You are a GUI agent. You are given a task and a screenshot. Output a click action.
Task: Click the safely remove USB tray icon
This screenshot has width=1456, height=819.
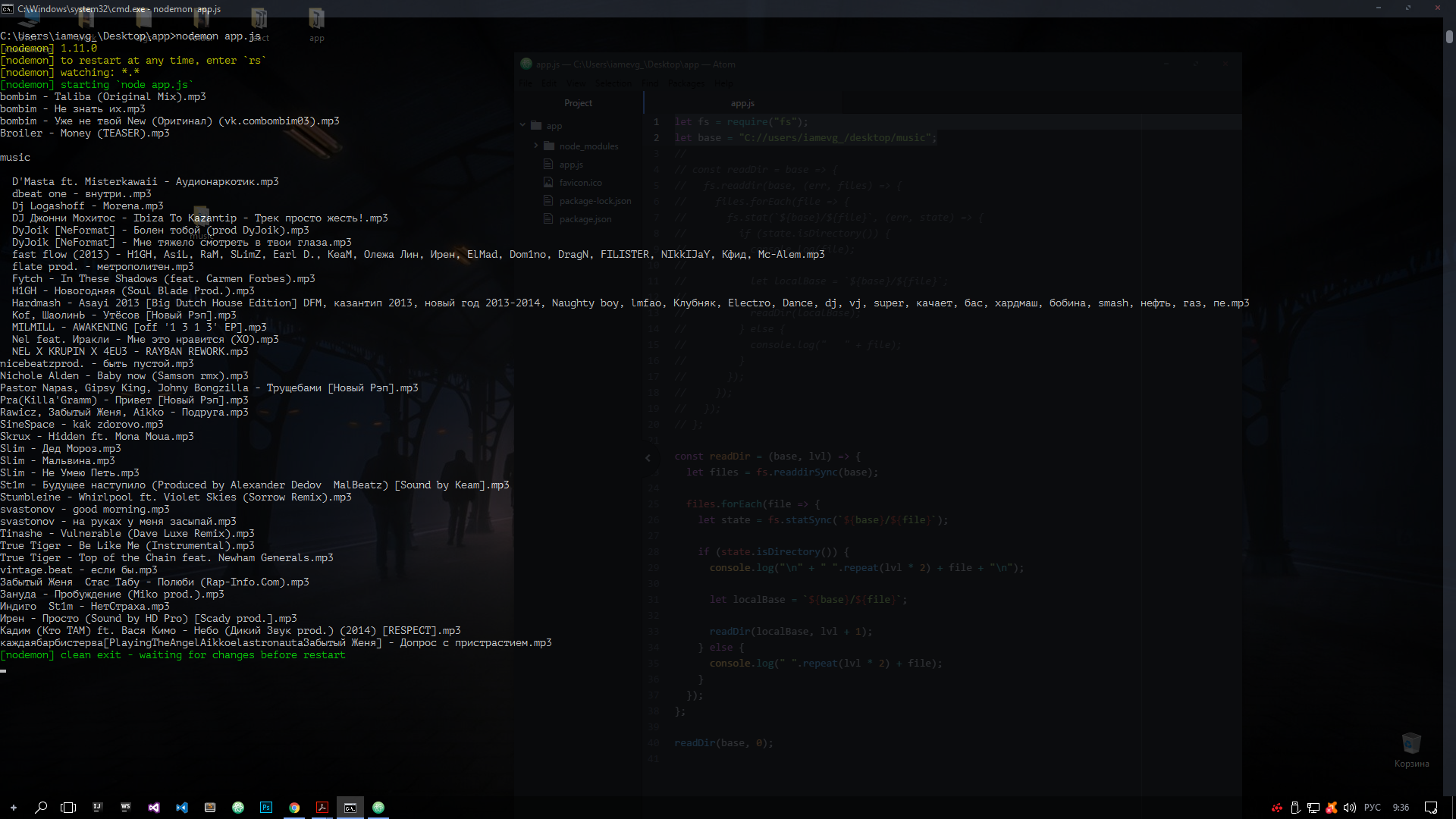coord(1295,808)
